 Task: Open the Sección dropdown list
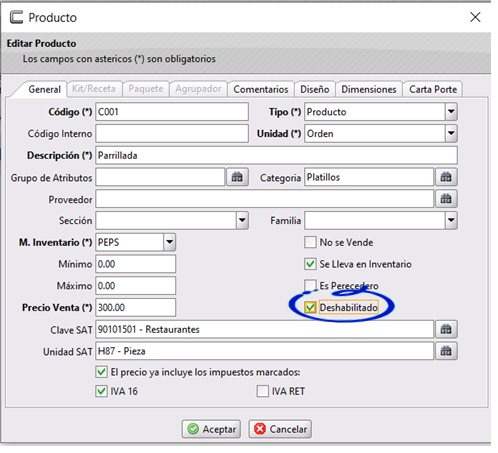tap(242, 220)
